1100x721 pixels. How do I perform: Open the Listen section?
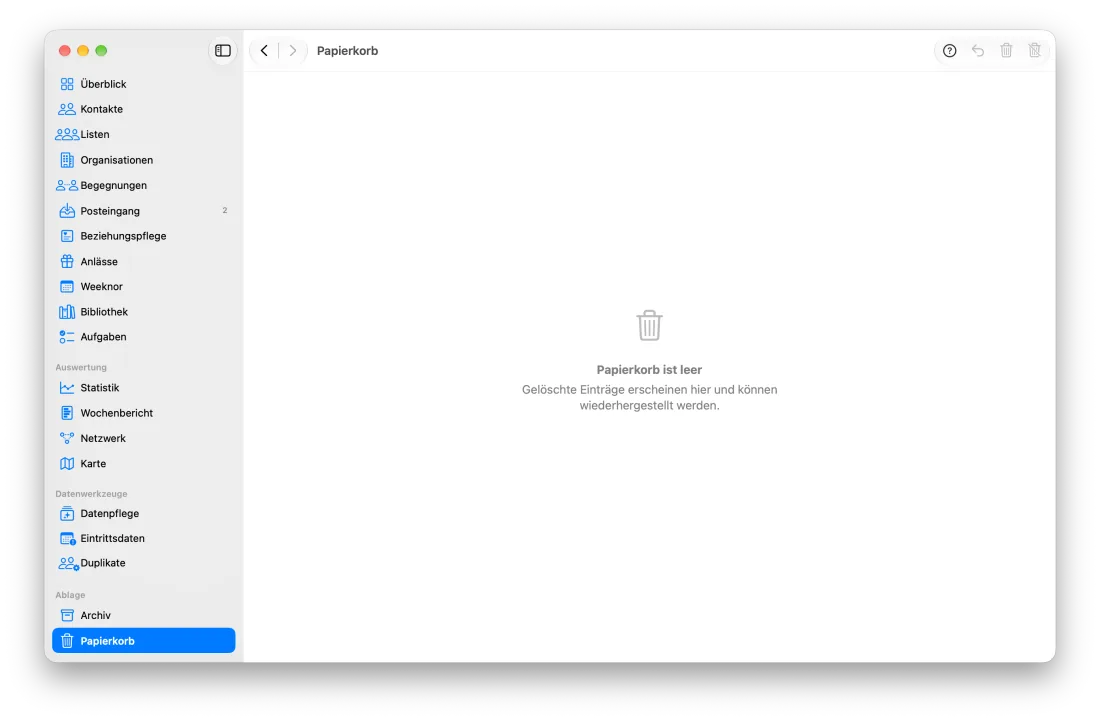(x=144, y=135)
